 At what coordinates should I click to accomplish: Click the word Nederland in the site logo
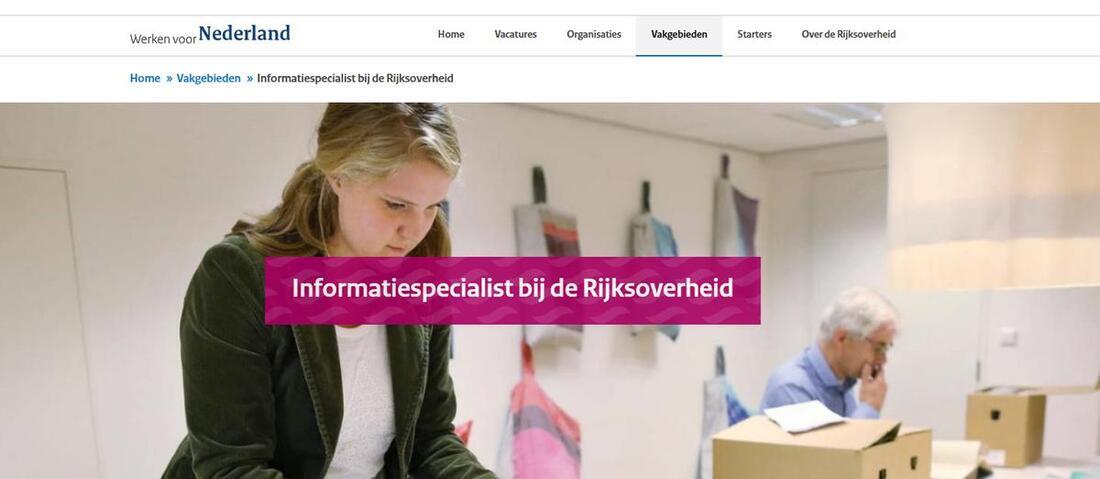pyautogui.click(x=244, y=33)
